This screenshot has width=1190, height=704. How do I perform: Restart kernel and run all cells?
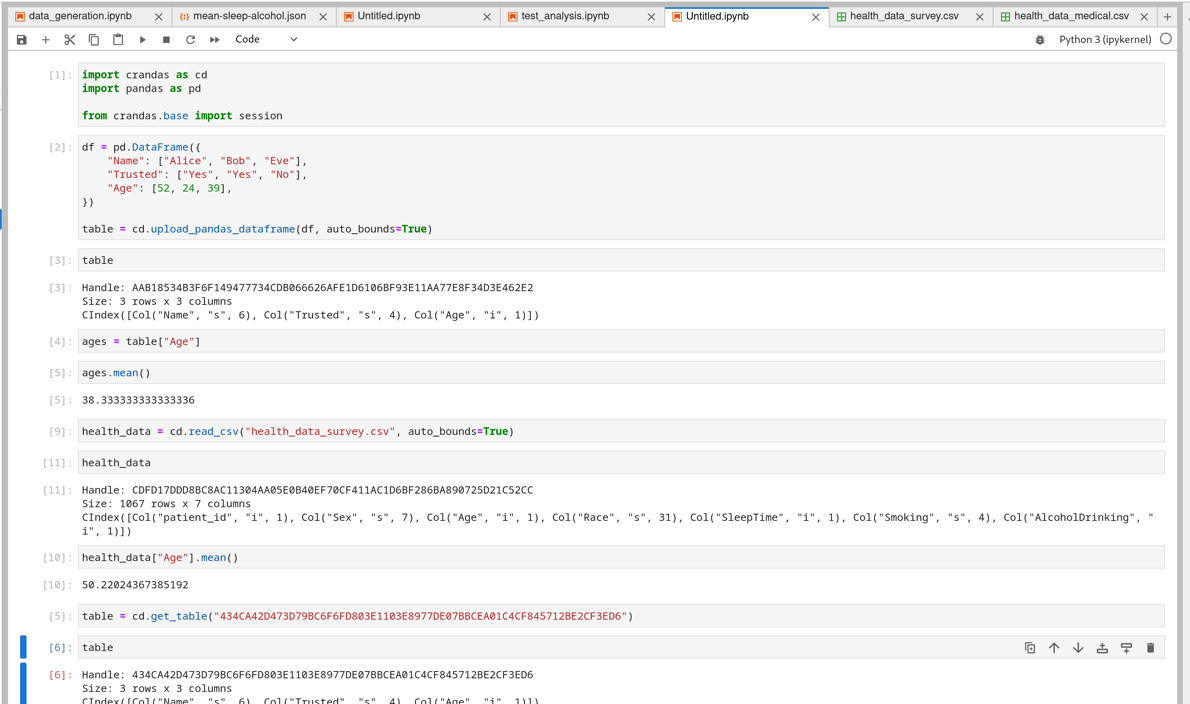point(212,39)
